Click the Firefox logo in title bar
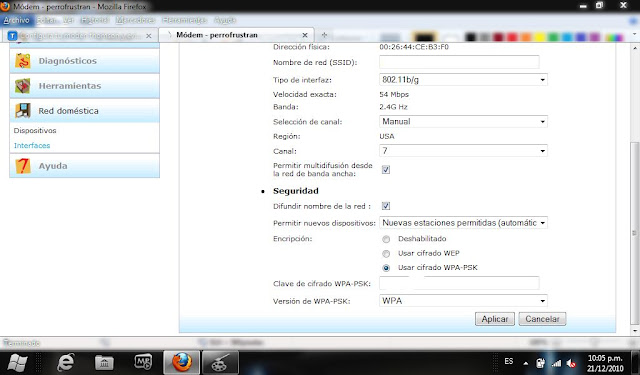Viewport: 640px width, 375px height. click(5, 6)
